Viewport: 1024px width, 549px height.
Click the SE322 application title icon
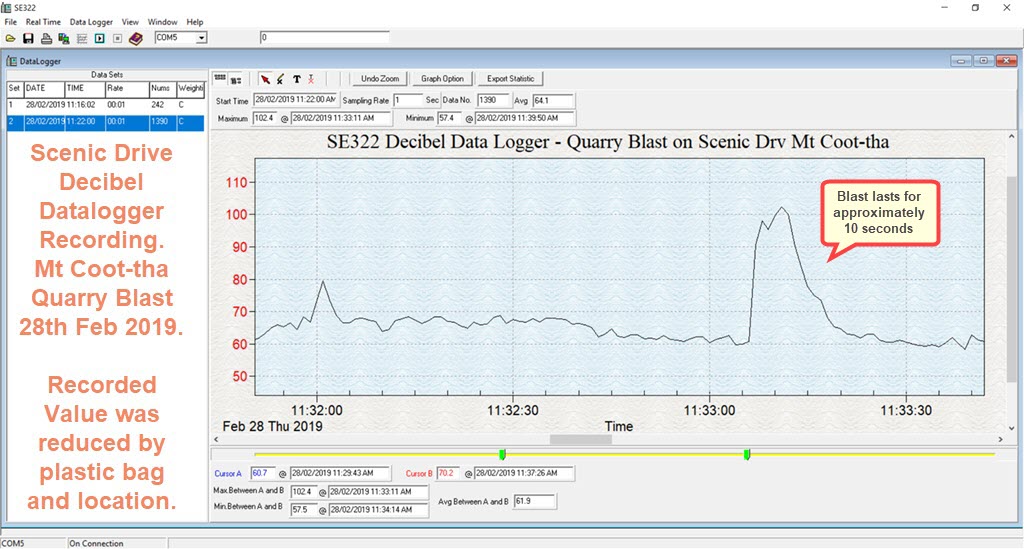pos(7,8)
